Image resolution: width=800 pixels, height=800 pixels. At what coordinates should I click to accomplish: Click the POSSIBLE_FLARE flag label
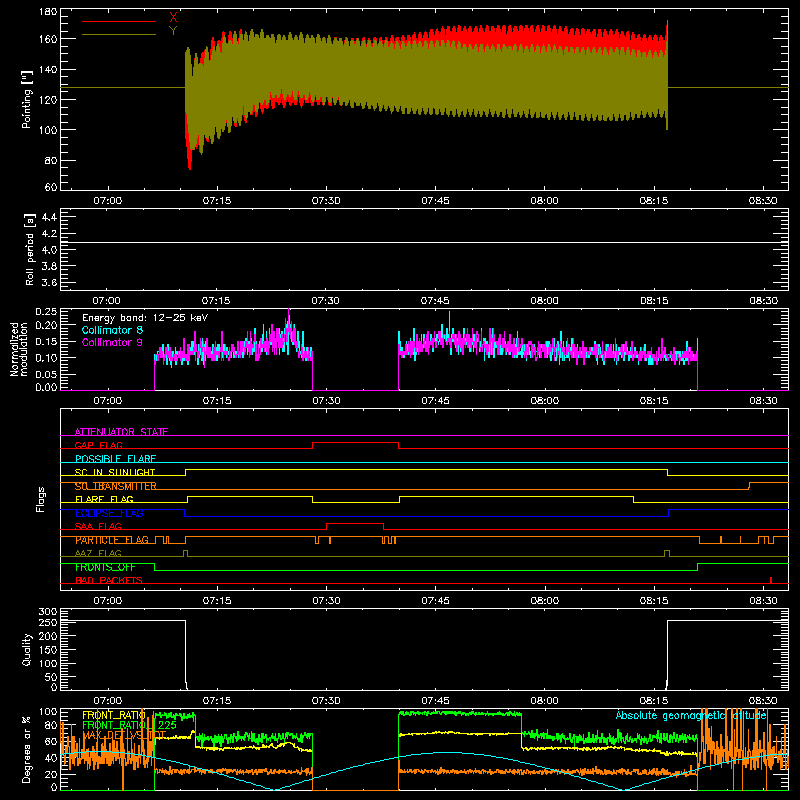tap(115, 459)
